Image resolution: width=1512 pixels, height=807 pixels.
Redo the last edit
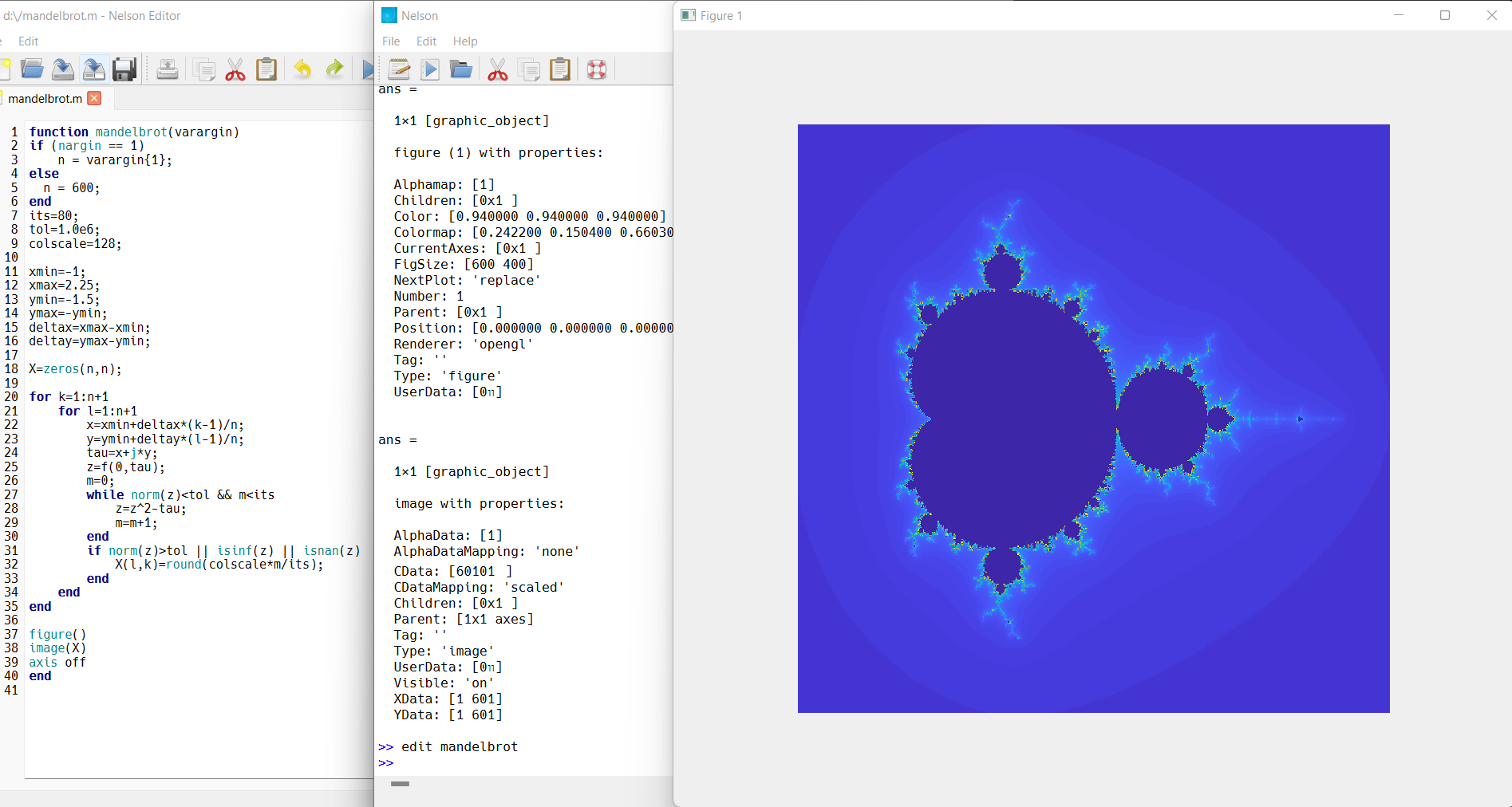[334, 69]
